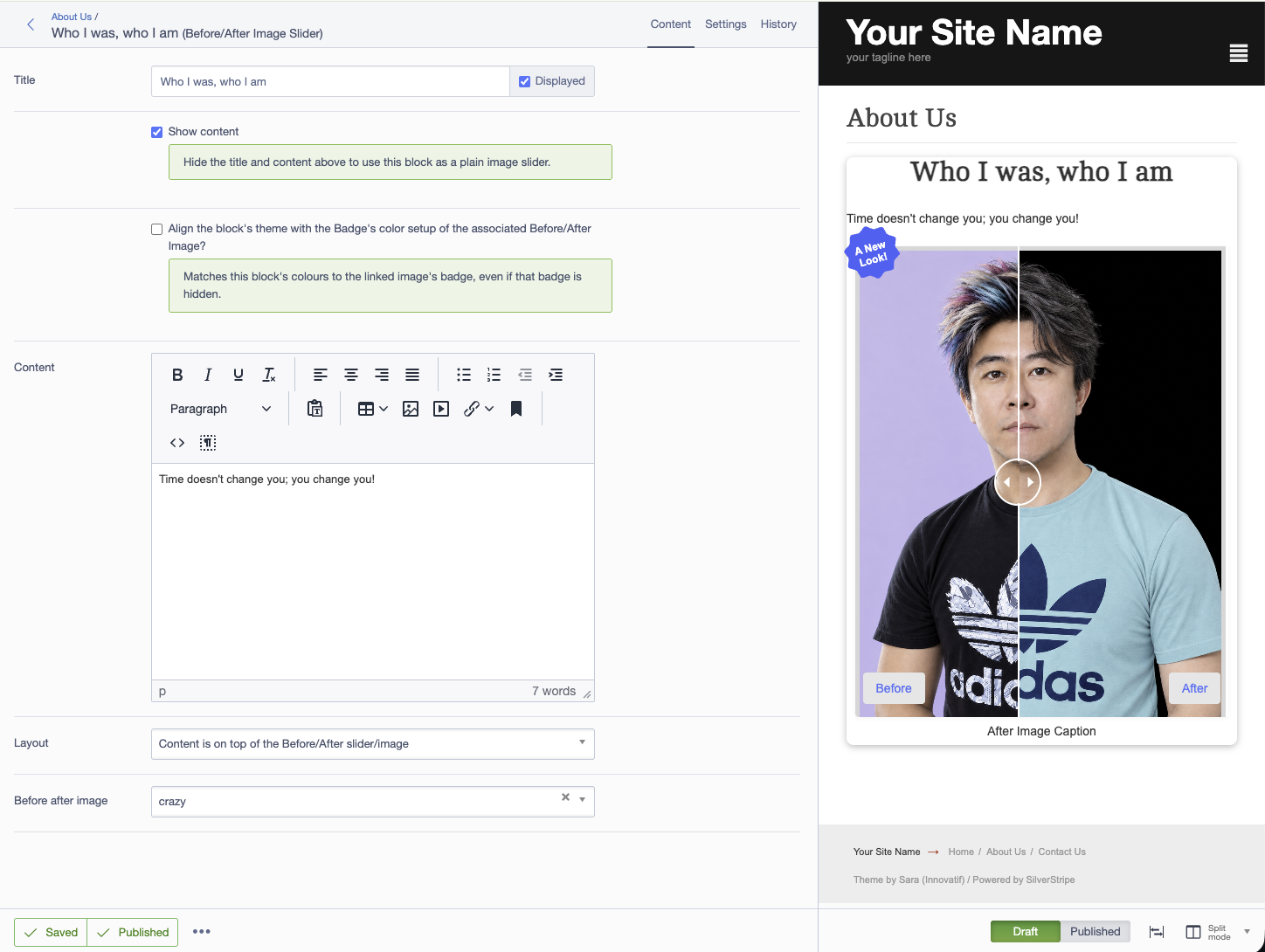This screenshot has width=1265, height=952.
Task: Click the paste as text clipboard icon
Action: click(x=315, y=409)
